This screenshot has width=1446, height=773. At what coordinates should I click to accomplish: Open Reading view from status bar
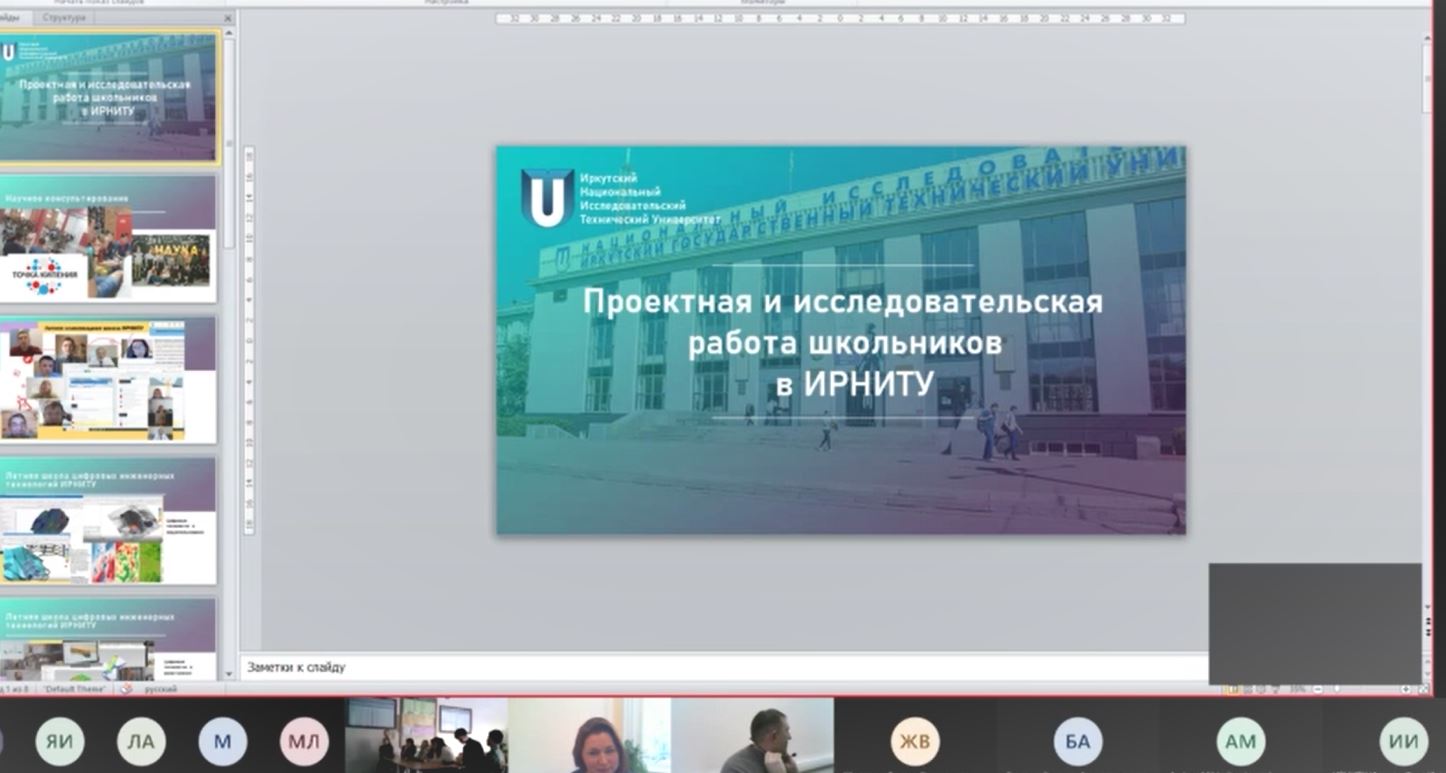[x=1261, y=689]
